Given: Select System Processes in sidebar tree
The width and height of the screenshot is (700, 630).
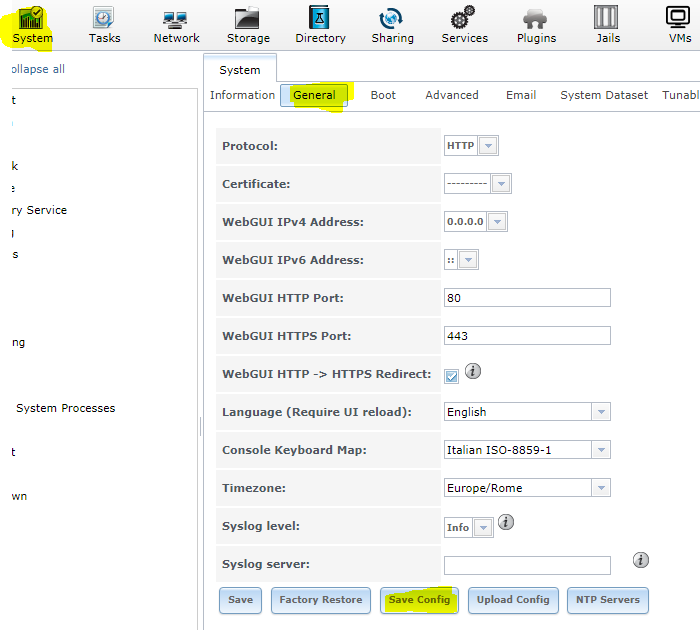Looking at the screenshot, I should pos(66,408).
